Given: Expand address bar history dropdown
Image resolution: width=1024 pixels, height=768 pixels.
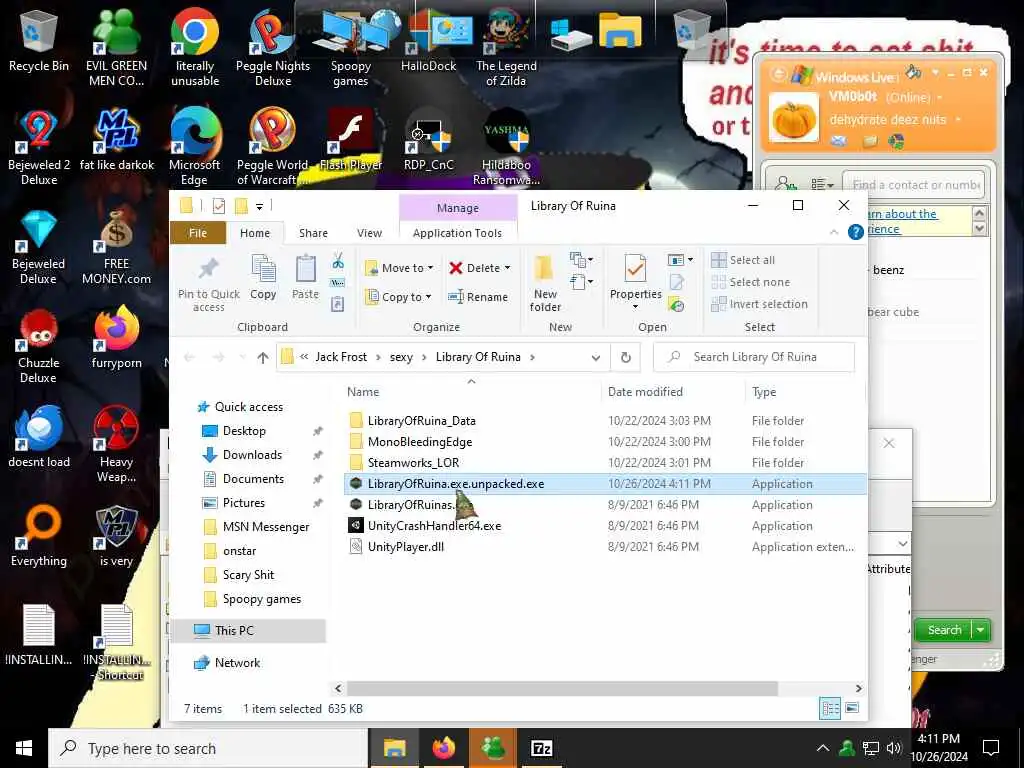Looking at the screenshot, I should tap(596, 357).
